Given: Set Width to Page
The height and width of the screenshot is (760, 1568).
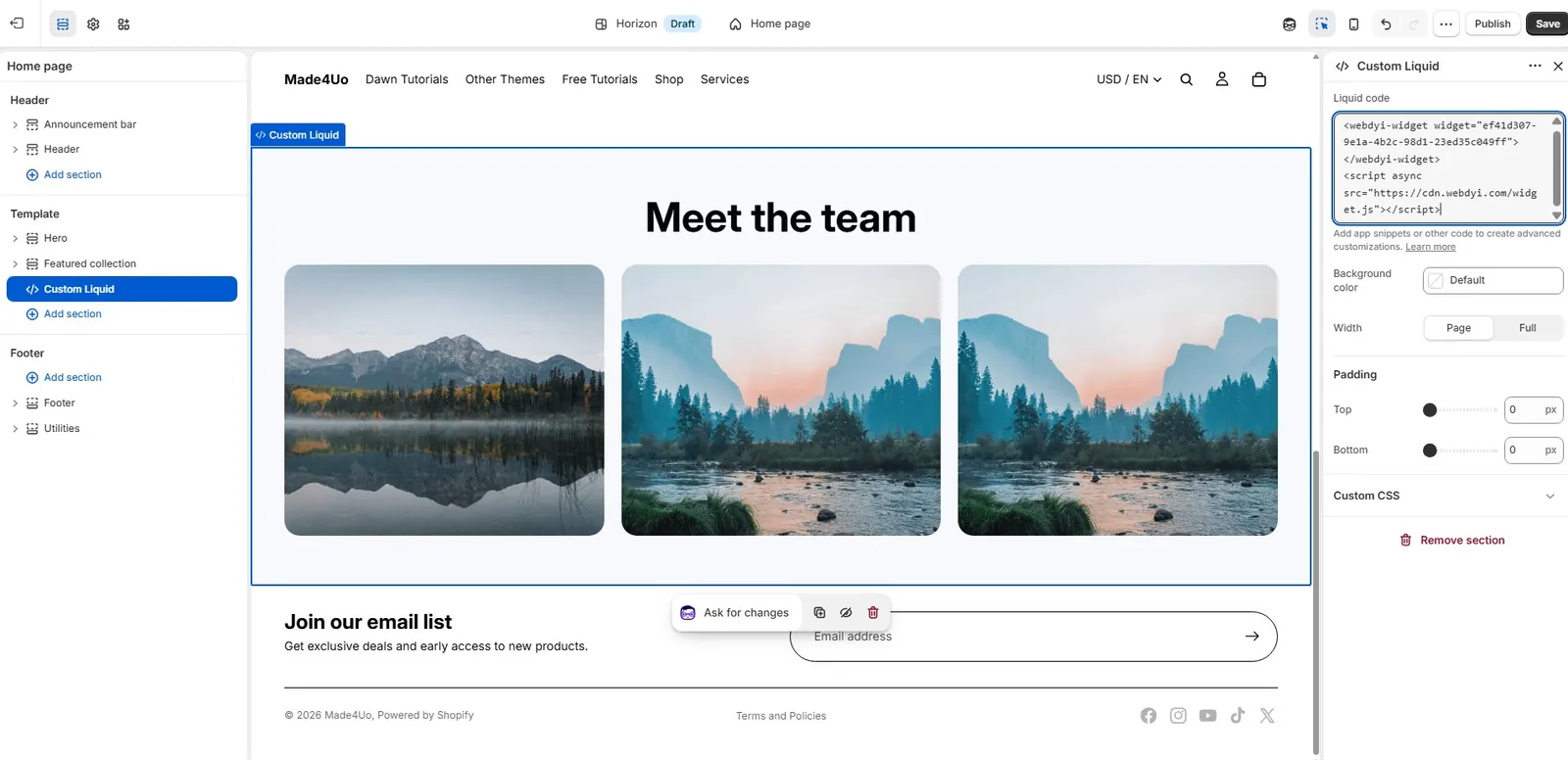Looking at the screenshot, I should 1458,328.
